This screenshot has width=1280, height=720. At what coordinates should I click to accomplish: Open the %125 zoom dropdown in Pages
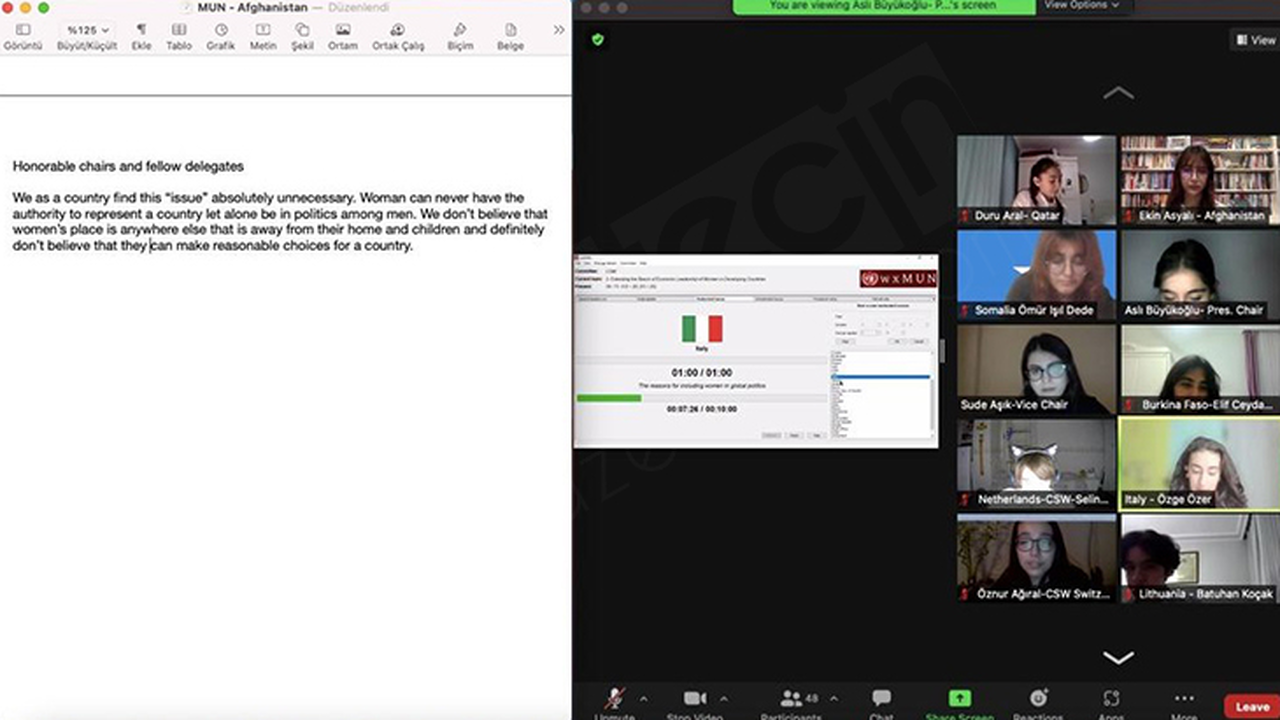(x=87, y=31)
